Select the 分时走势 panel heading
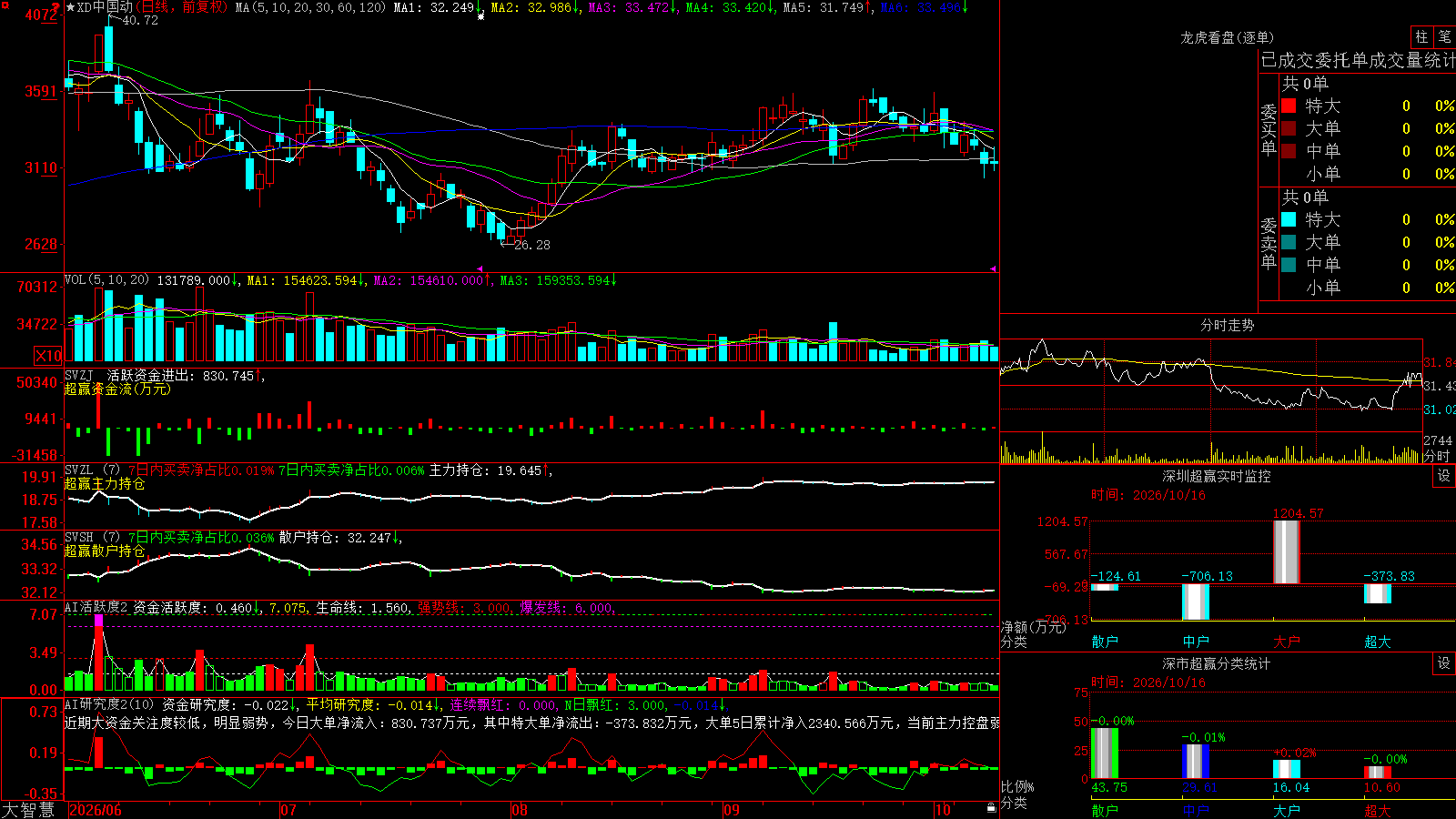Image resolution: width=1456 pixels, height=819 pixels. point(1227,325)
